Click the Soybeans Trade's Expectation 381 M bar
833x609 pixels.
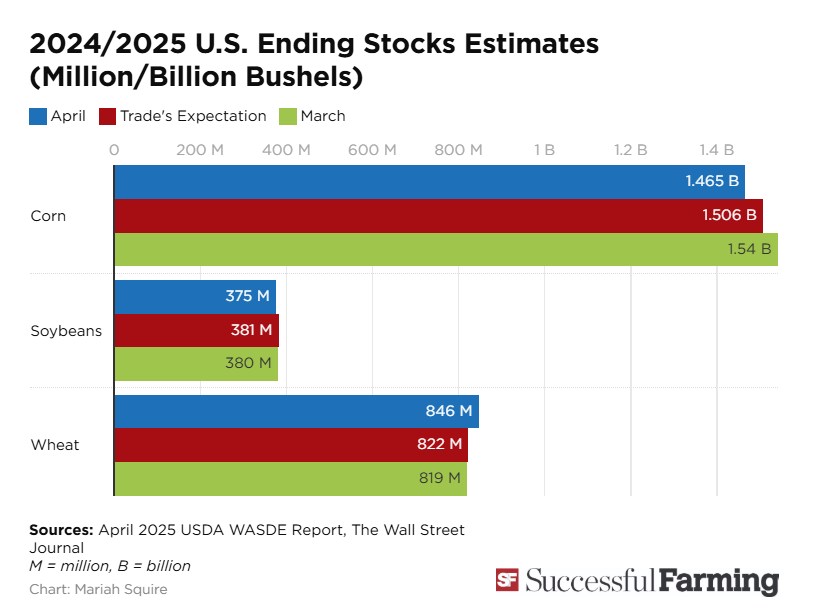point(196,330)
